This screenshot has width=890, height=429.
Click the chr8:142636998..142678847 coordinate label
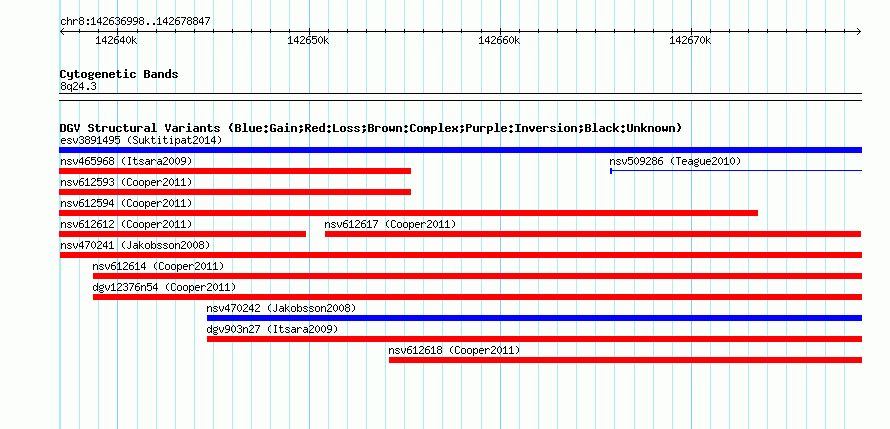[x=135, y=22]
